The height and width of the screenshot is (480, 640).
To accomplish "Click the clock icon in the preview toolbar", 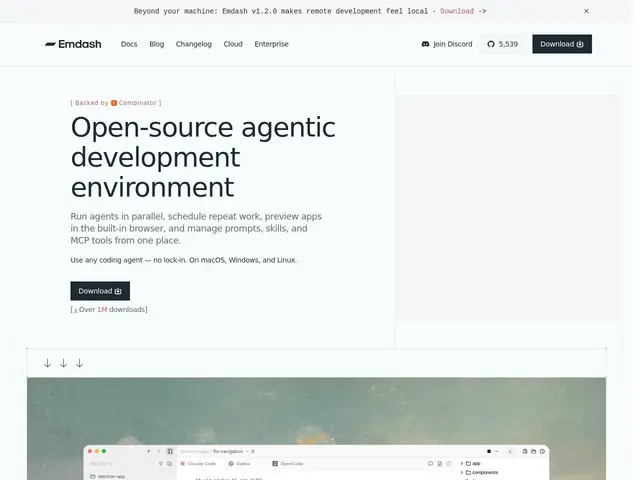I will pos(542,451).
